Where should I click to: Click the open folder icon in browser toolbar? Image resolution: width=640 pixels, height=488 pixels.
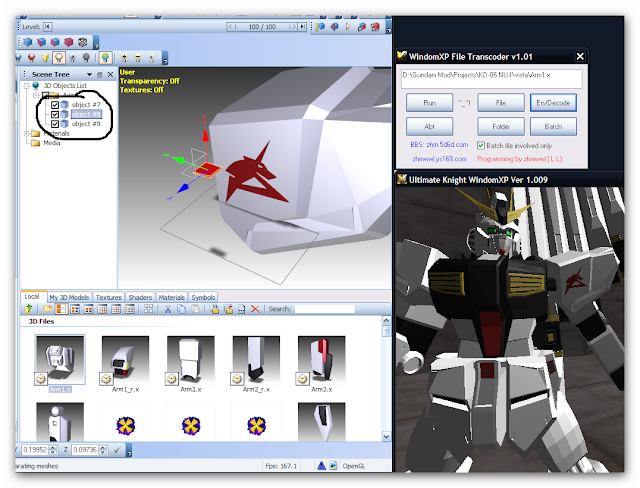(x=47, y=309)
